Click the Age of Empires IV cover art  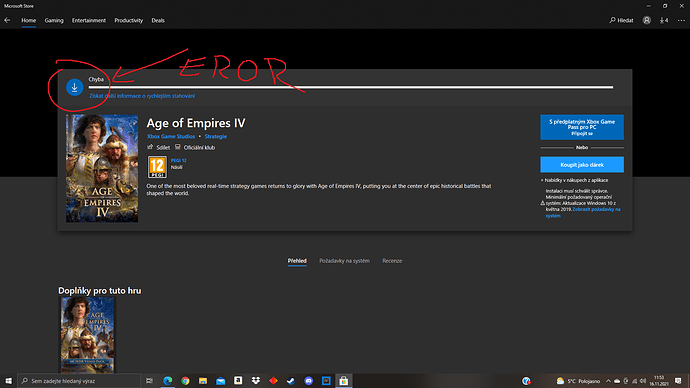tap(102, 168)
